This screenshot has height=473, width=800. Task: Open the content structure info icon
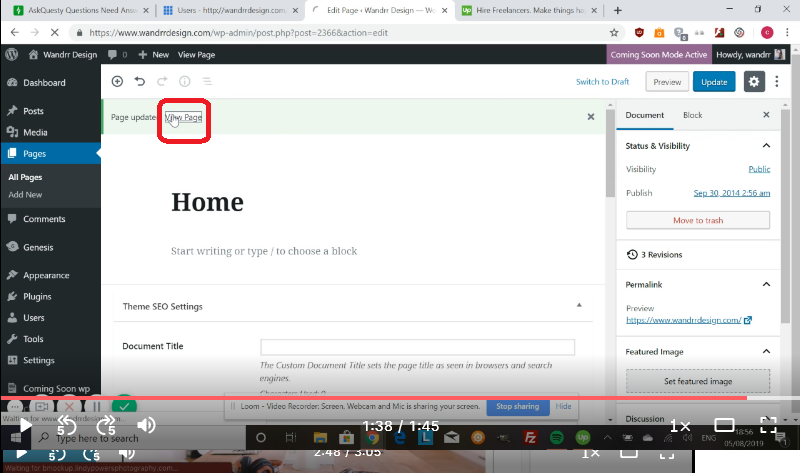point(185,82)
